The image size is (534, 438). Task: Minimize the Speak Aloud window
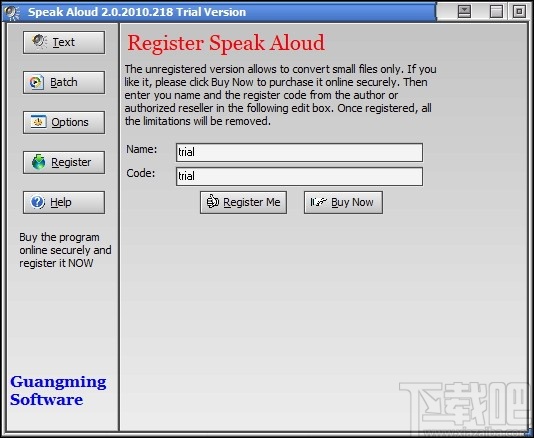tap(464, 12)
